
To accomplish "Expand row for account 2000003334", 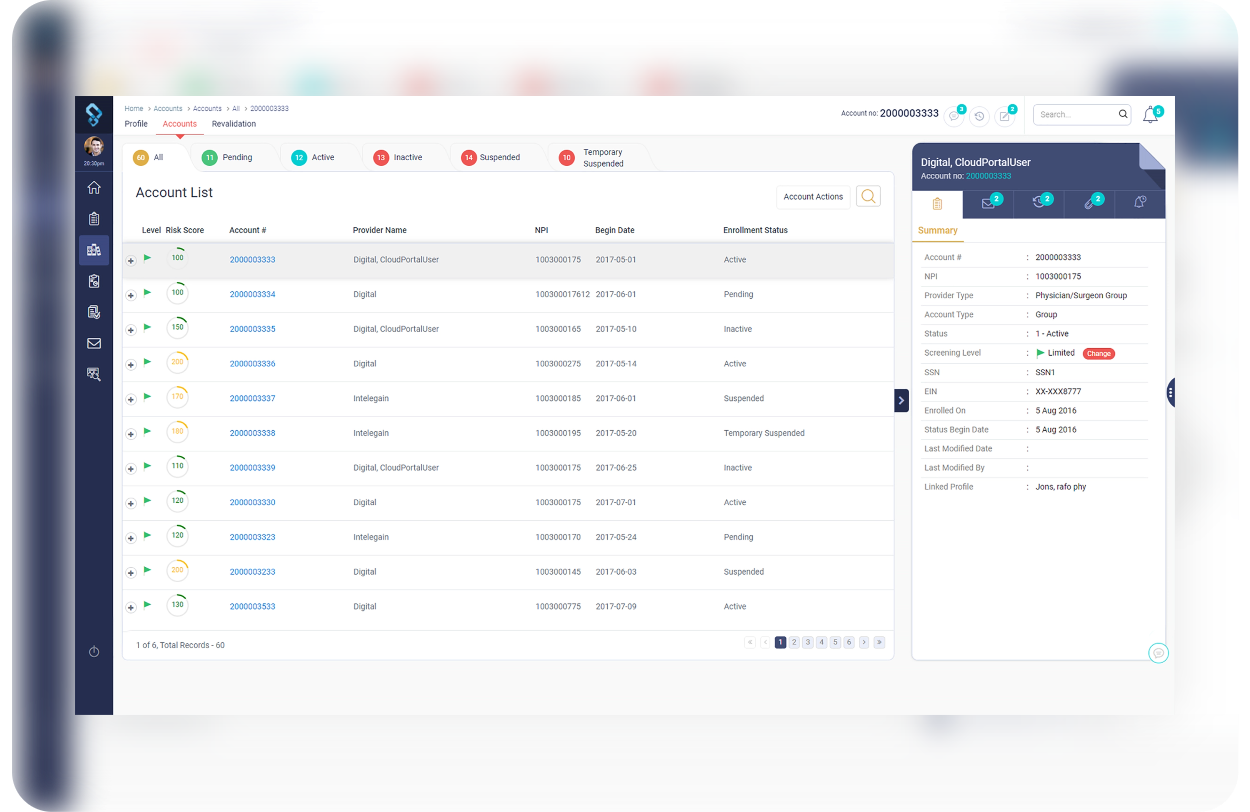I will (131, 296).
